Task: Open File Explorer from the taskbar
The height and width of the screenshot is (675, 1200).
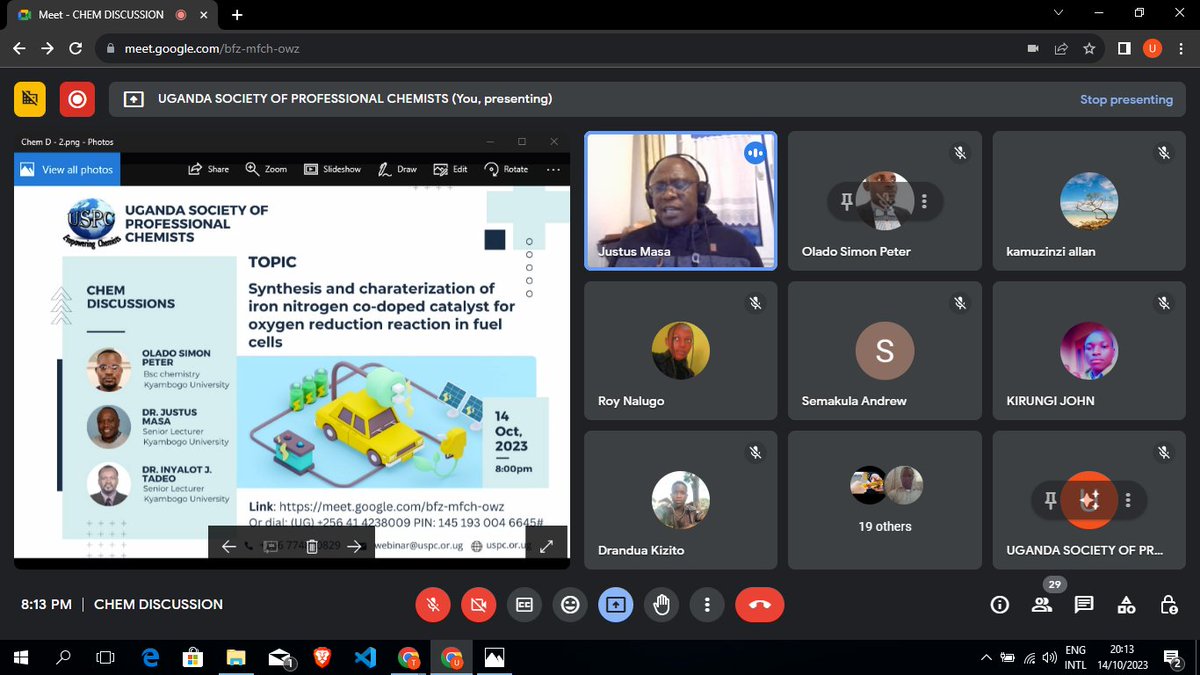Action: coord(236,657)
